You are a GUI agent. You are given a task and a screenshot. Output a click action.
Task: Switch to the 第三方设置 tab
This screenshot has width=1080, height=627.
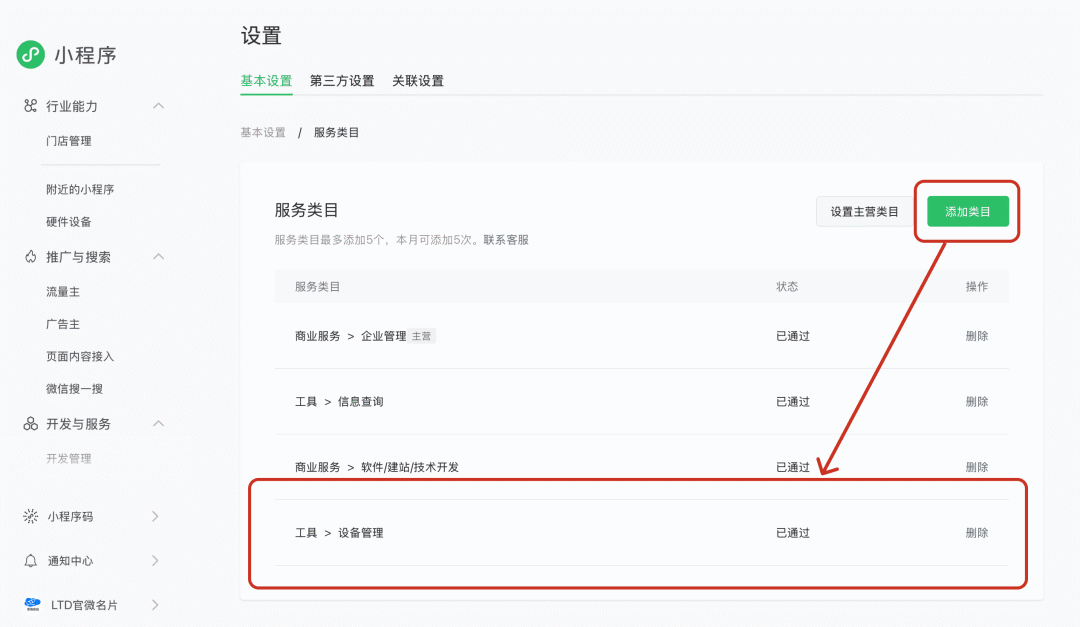click(x=342, y=81)
